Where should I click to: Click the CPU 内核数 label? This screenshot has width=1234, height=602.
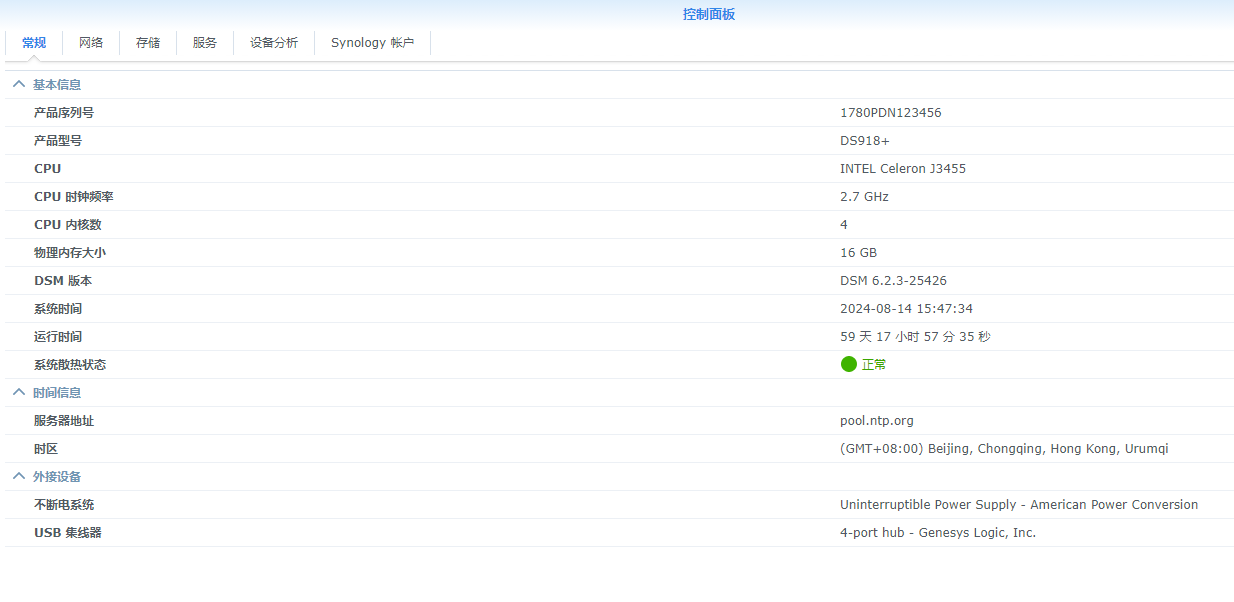click(68, 225)
